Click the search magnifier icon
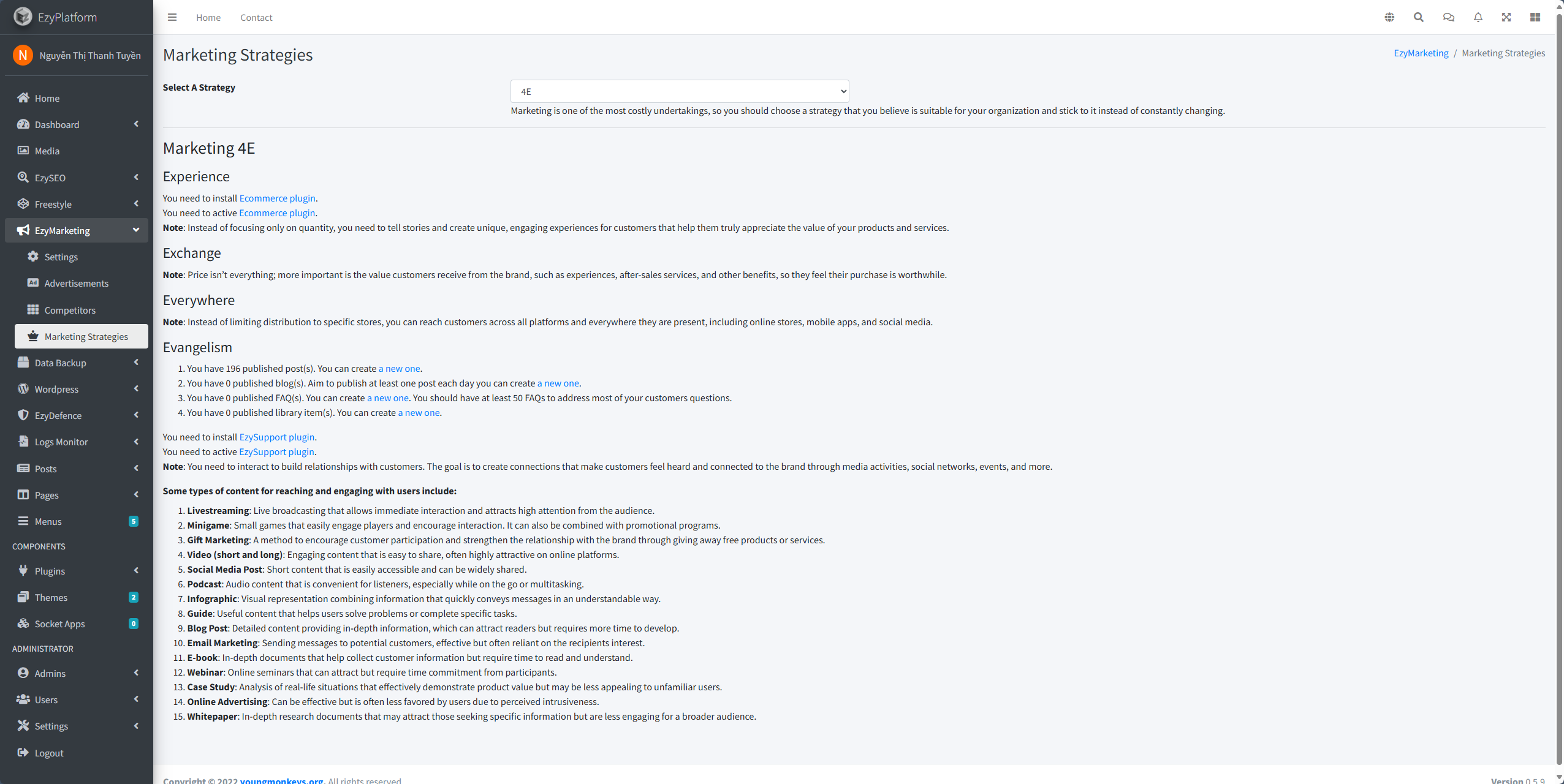Image resolution: width=1564 pixels, height=784 pixels. (x=1419, y=17)
